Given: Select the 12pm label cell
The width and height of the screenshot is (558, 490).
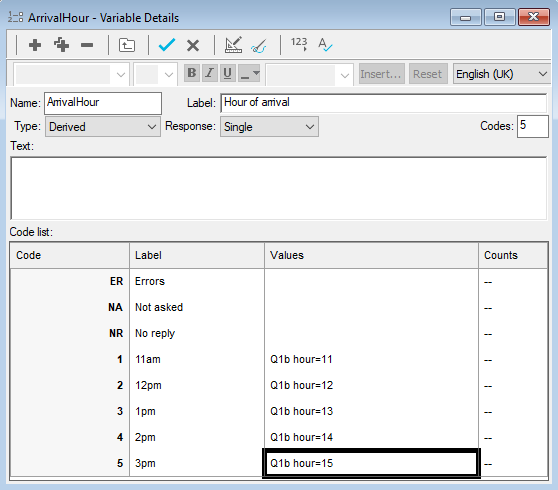Looking at the screenshot, I should click(197, 385).
